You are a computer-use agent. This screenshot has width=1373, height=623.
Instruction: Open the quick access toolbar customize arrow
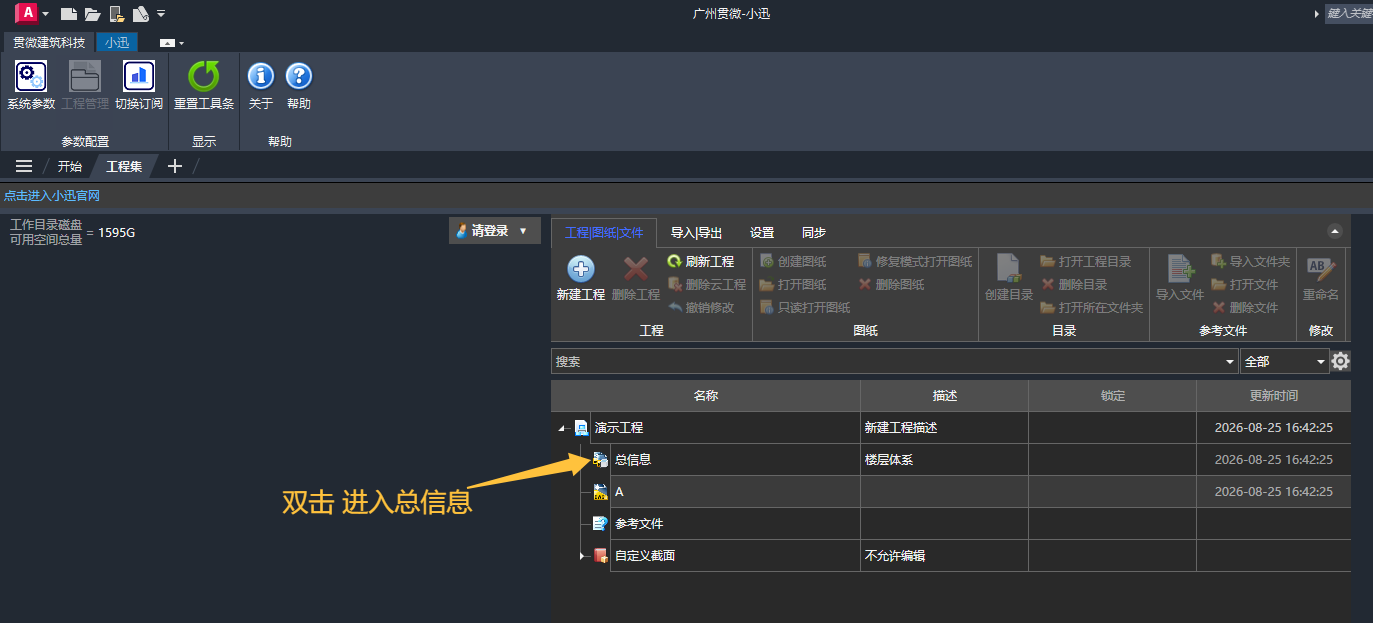pyautogui.click(x=161, y=14)
